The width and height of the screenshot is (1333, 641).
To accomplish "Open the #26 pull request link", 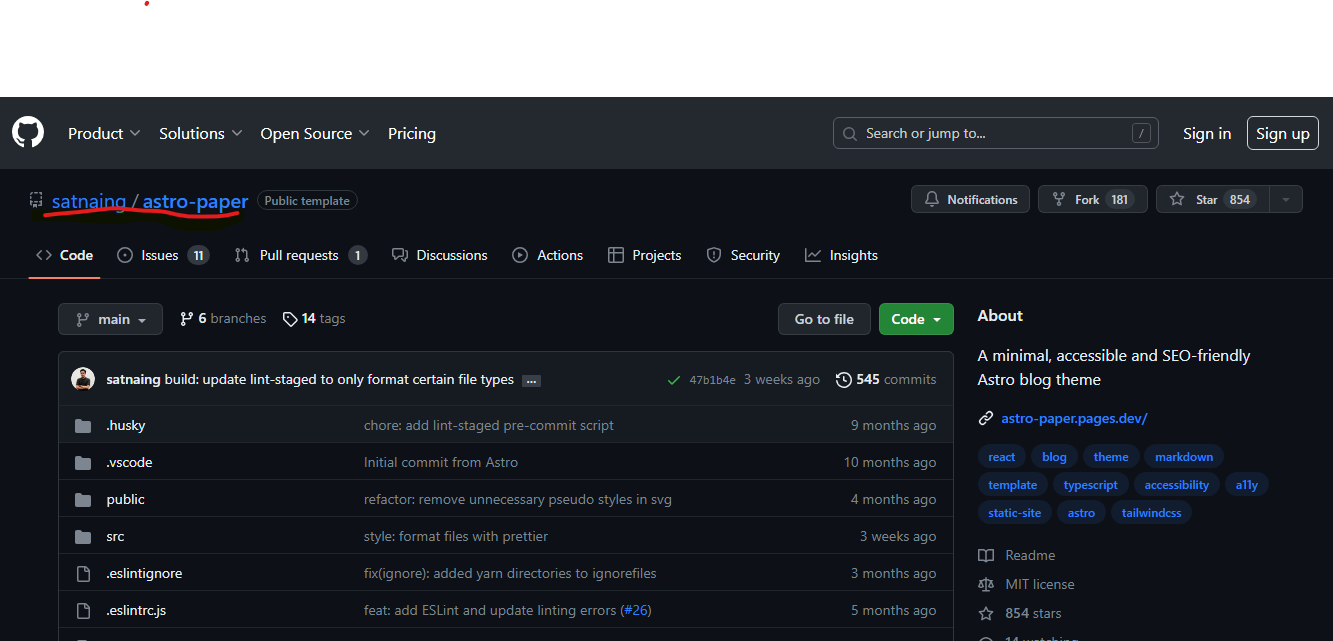I will click(x=636, y=610).
